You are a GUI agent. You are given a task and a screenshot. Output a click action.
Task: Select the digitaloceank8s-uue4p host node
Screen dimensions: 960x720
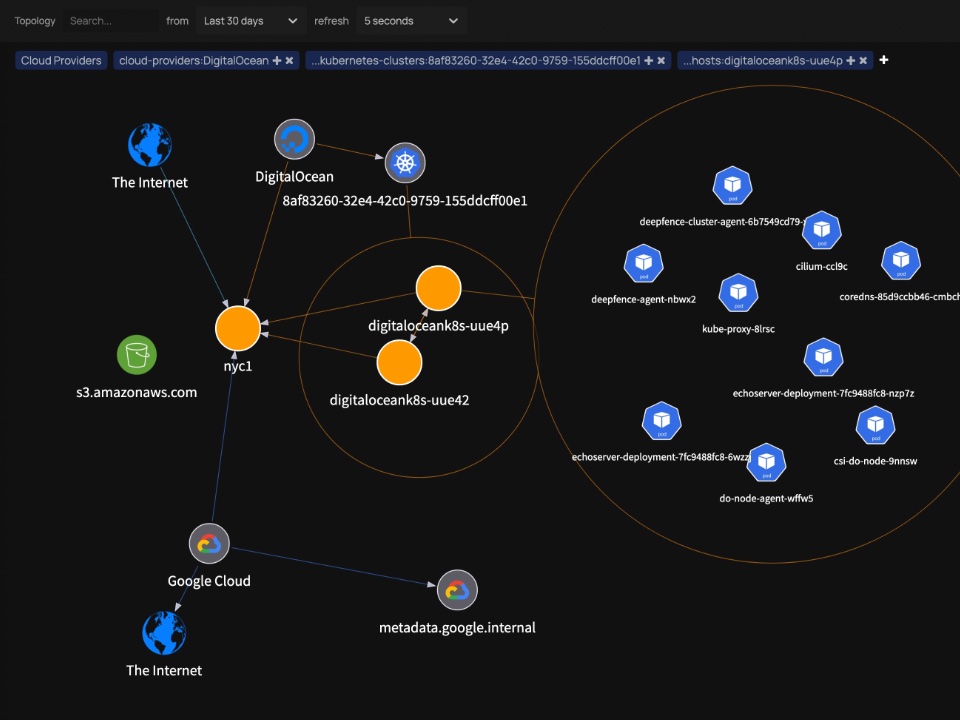(438, 288)
